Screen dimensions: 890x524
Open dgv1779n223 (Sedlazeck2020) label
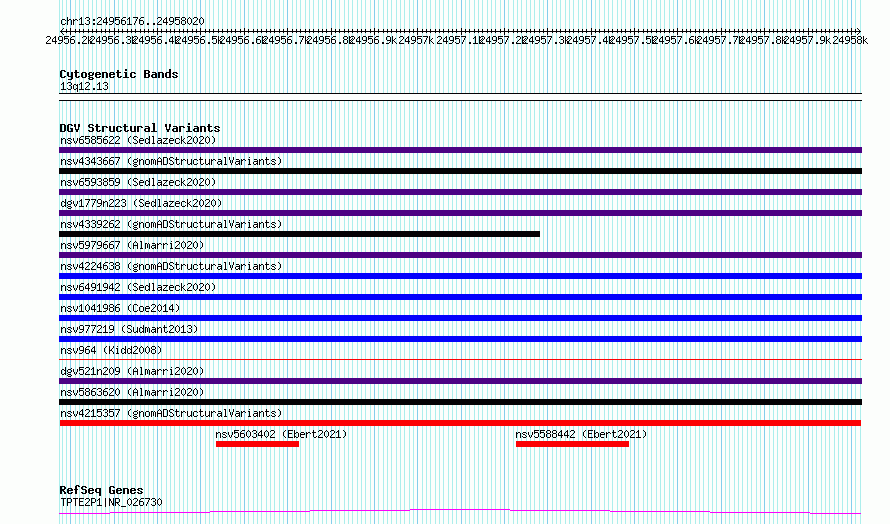pos(141,203)
